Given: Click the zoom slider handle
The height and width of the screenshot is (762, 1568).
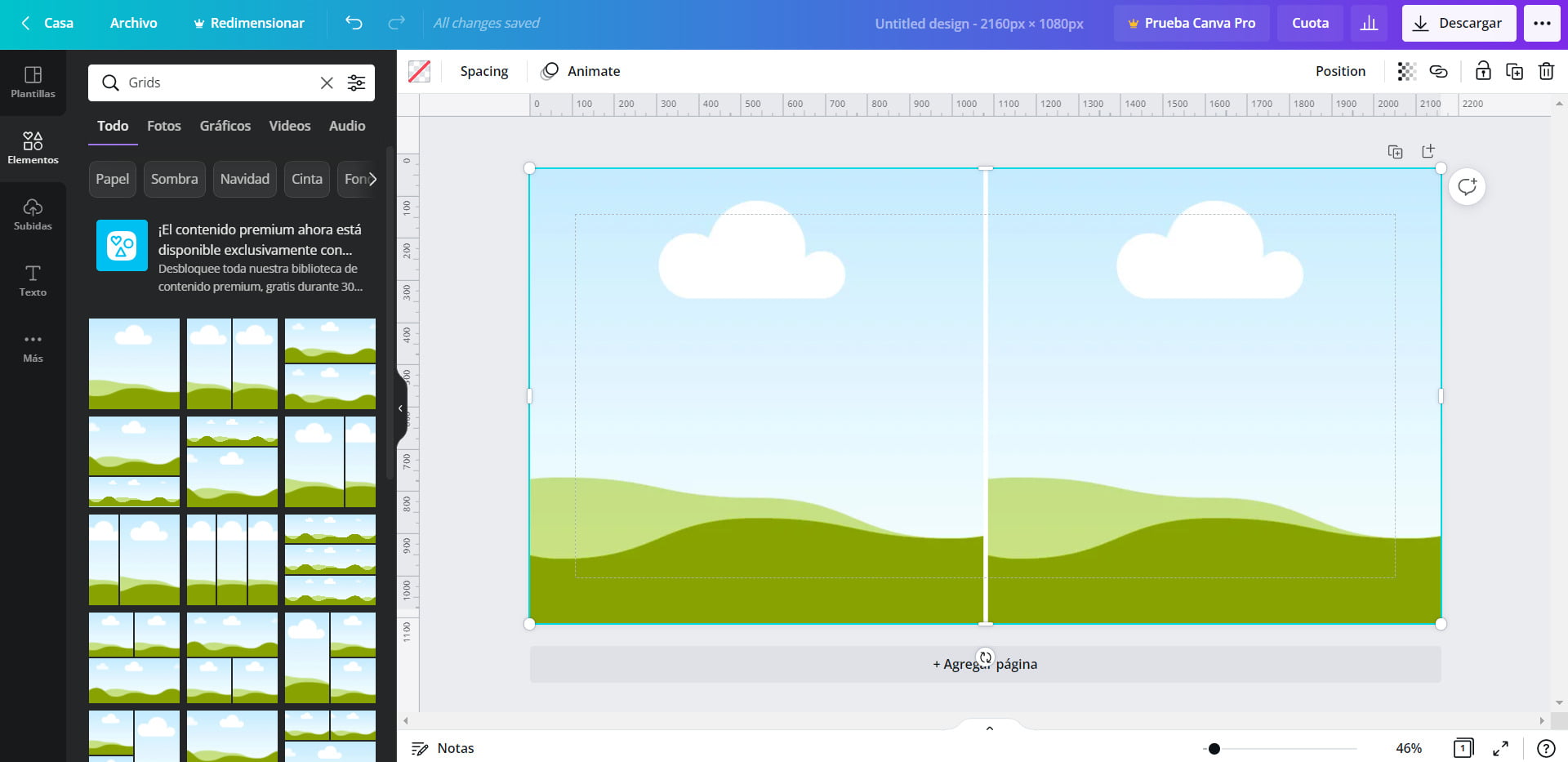Looking at the screenshot, I should [x=1214, y=749].
